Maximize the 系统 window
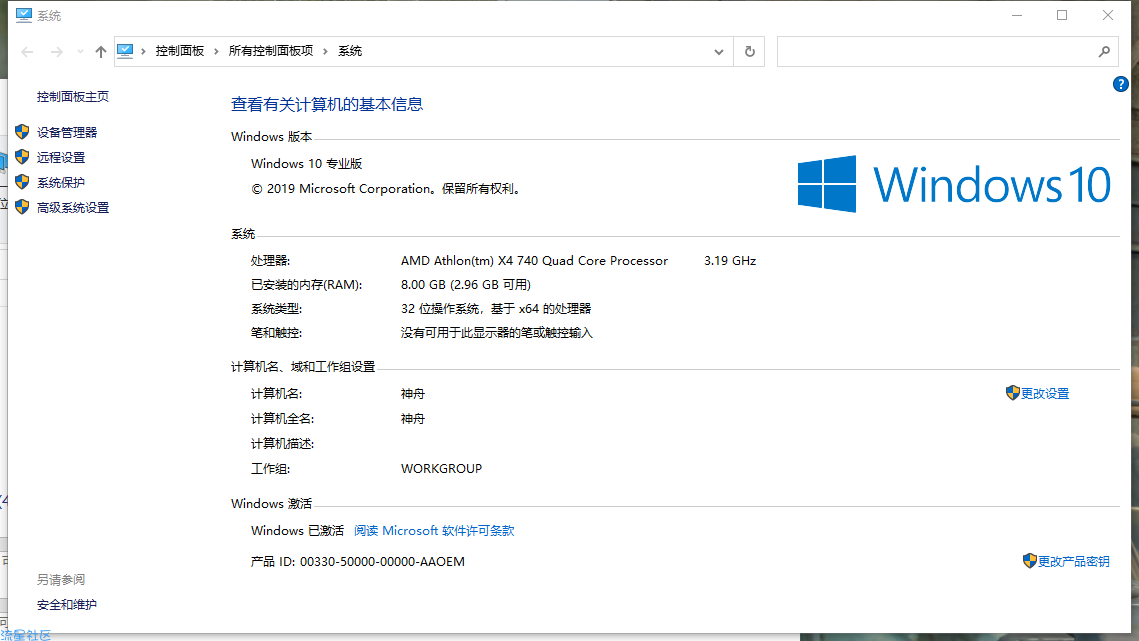The width and height of the screenshot is (1139, 641). coord(1062,15)
